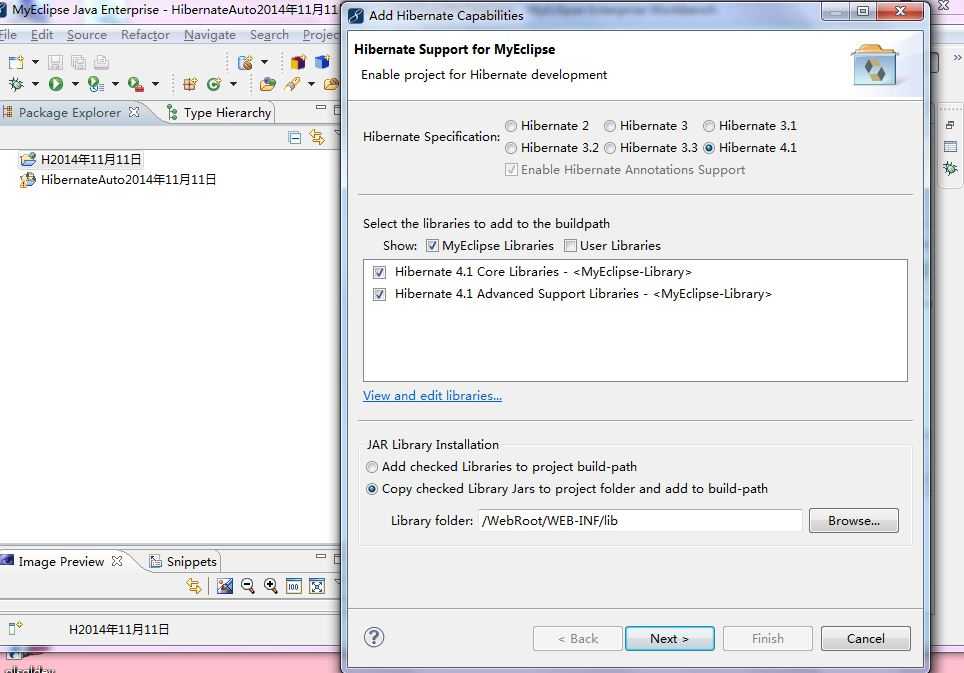Screen dimensions: 964x673
Task: Open dropdown arrow beside green Run icon
Action: pyautogui.click(x=75, y=84)
